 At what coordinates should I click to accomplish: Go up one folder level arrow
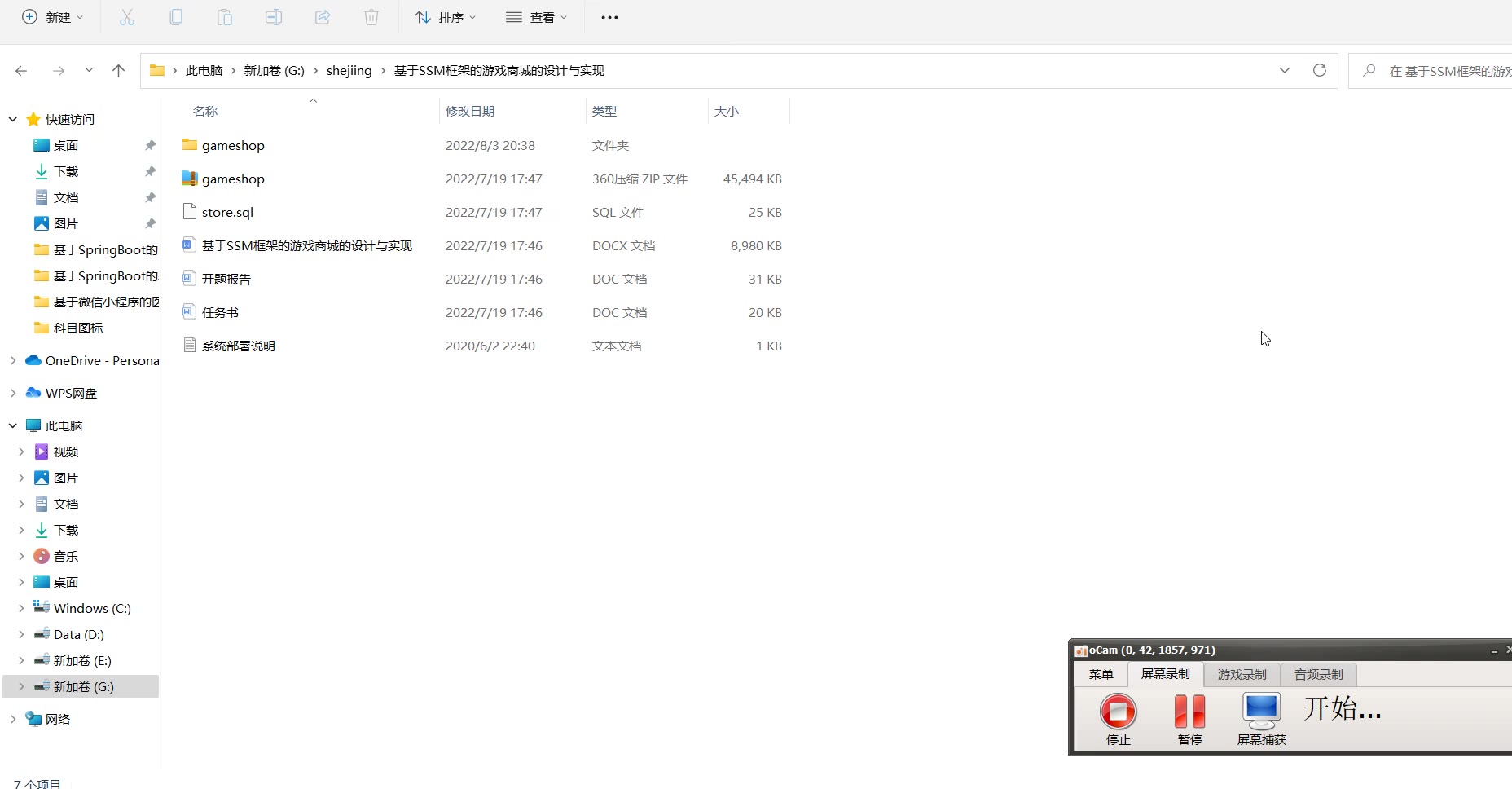point(119,71)
